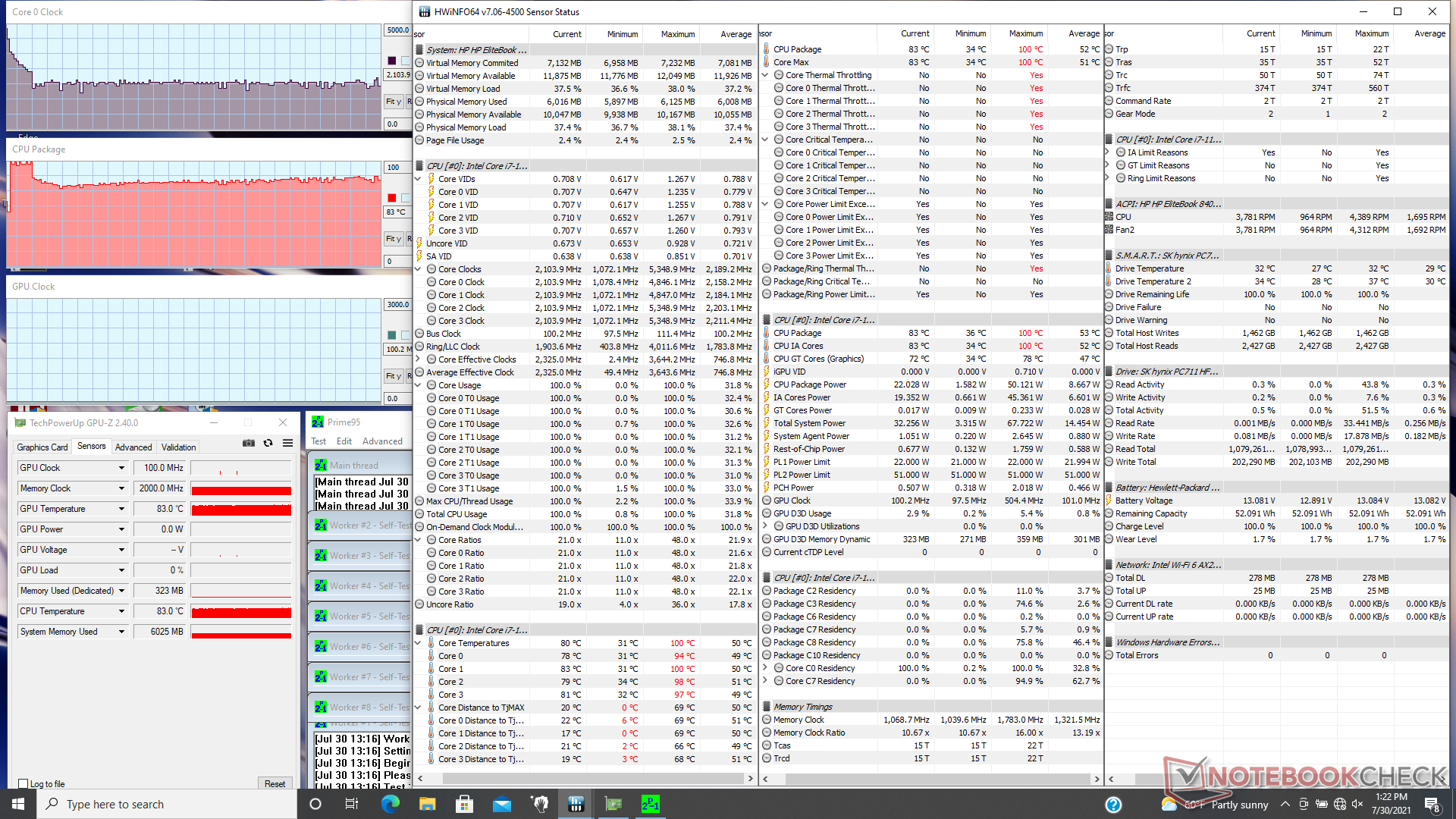Switch to the Graphics Card tab
The image size is (1456, 819).
point(42,447)
